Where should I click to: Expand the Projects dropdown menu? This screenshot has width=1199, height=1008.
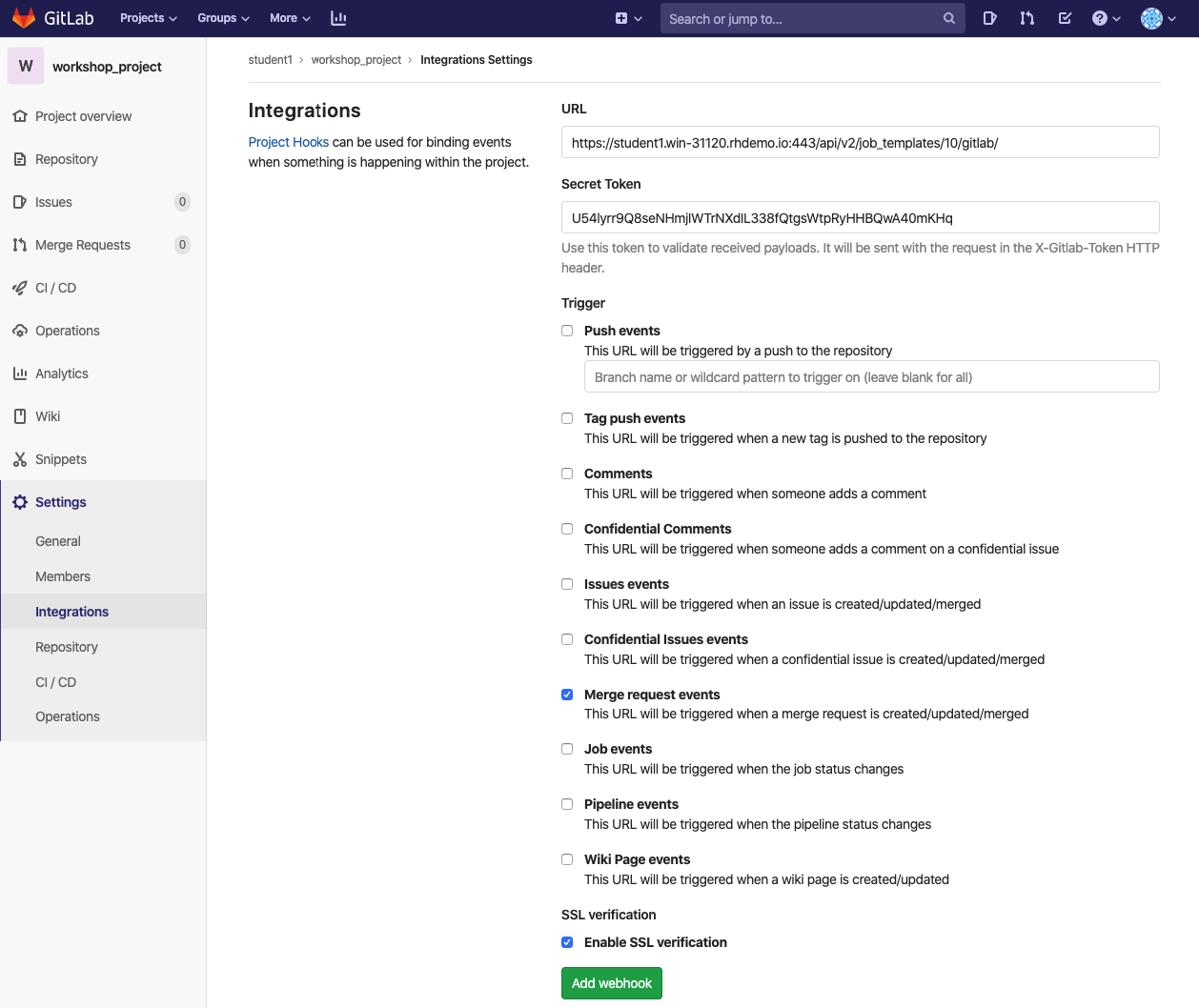click(x=148, y=18)
